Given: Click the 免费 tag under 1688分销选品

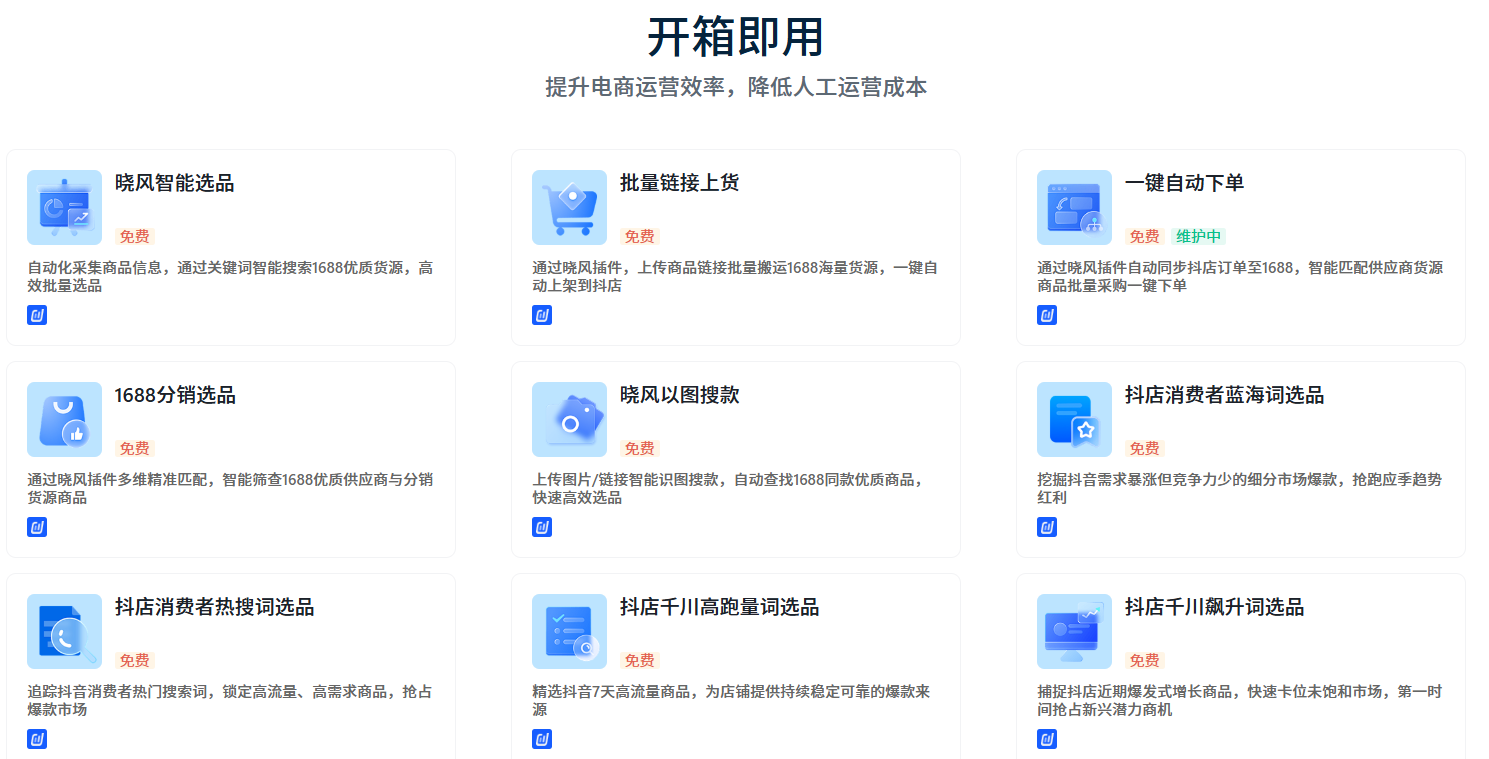Looking at the screenshot, I should [x=135, y=449].
